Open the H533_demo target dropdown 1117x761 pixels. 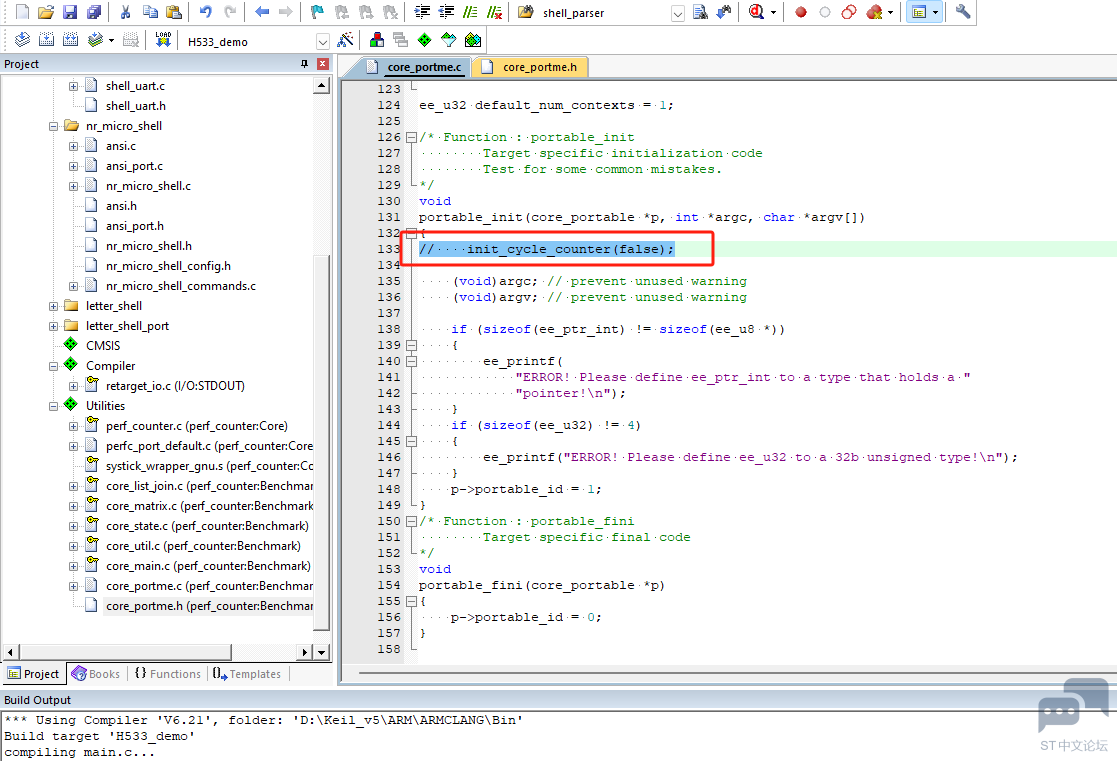point(323,41)
